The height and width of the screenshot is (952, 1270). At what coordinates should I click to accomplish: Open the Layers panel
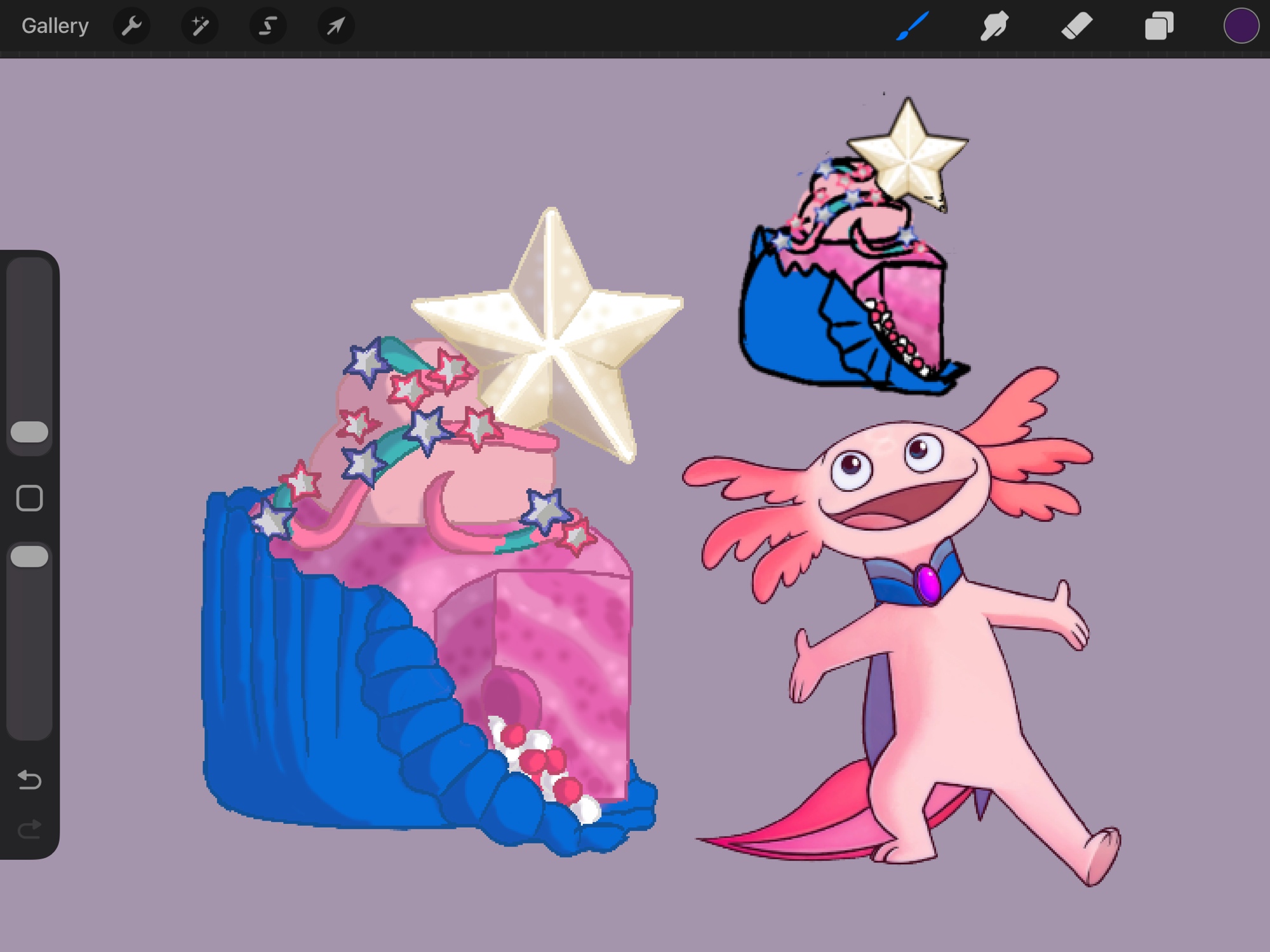1159,26
